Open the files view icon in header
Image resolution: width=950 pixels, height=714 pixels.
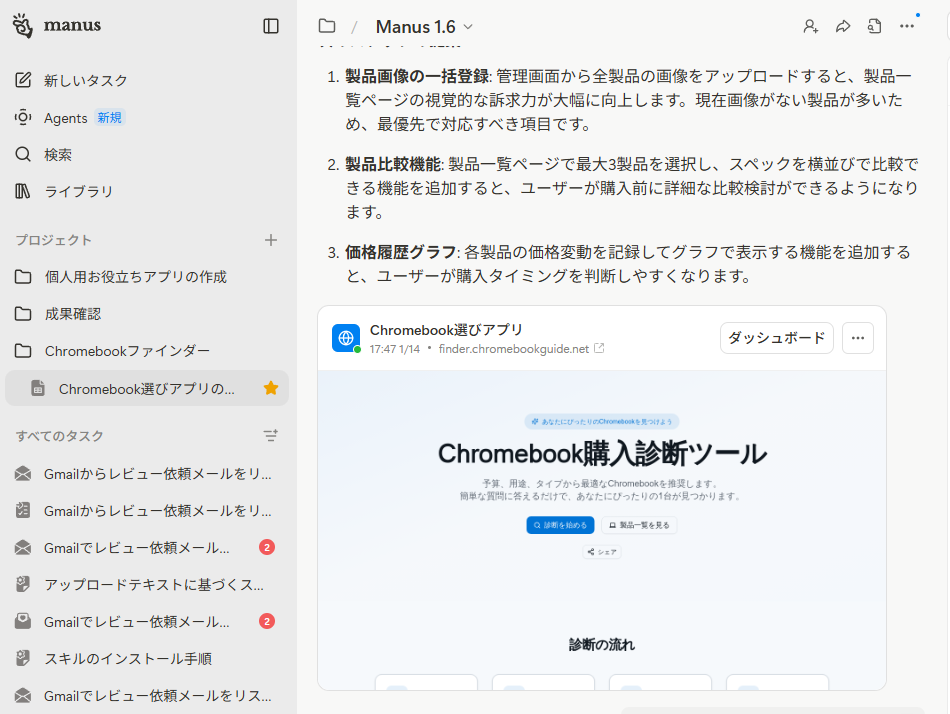875,26
